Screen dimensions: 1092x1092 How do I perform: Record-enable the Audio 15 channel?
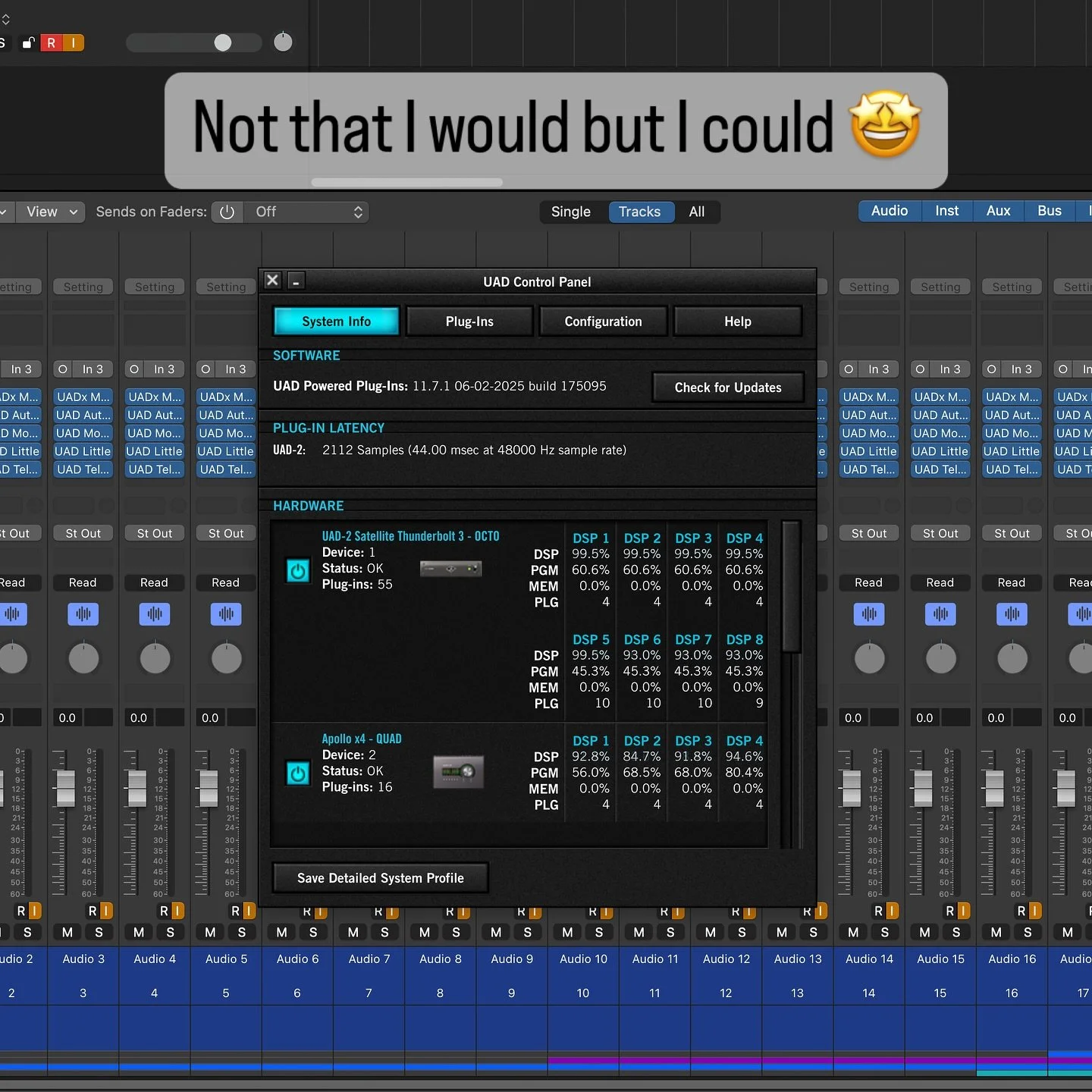click(x=949, y=911)
